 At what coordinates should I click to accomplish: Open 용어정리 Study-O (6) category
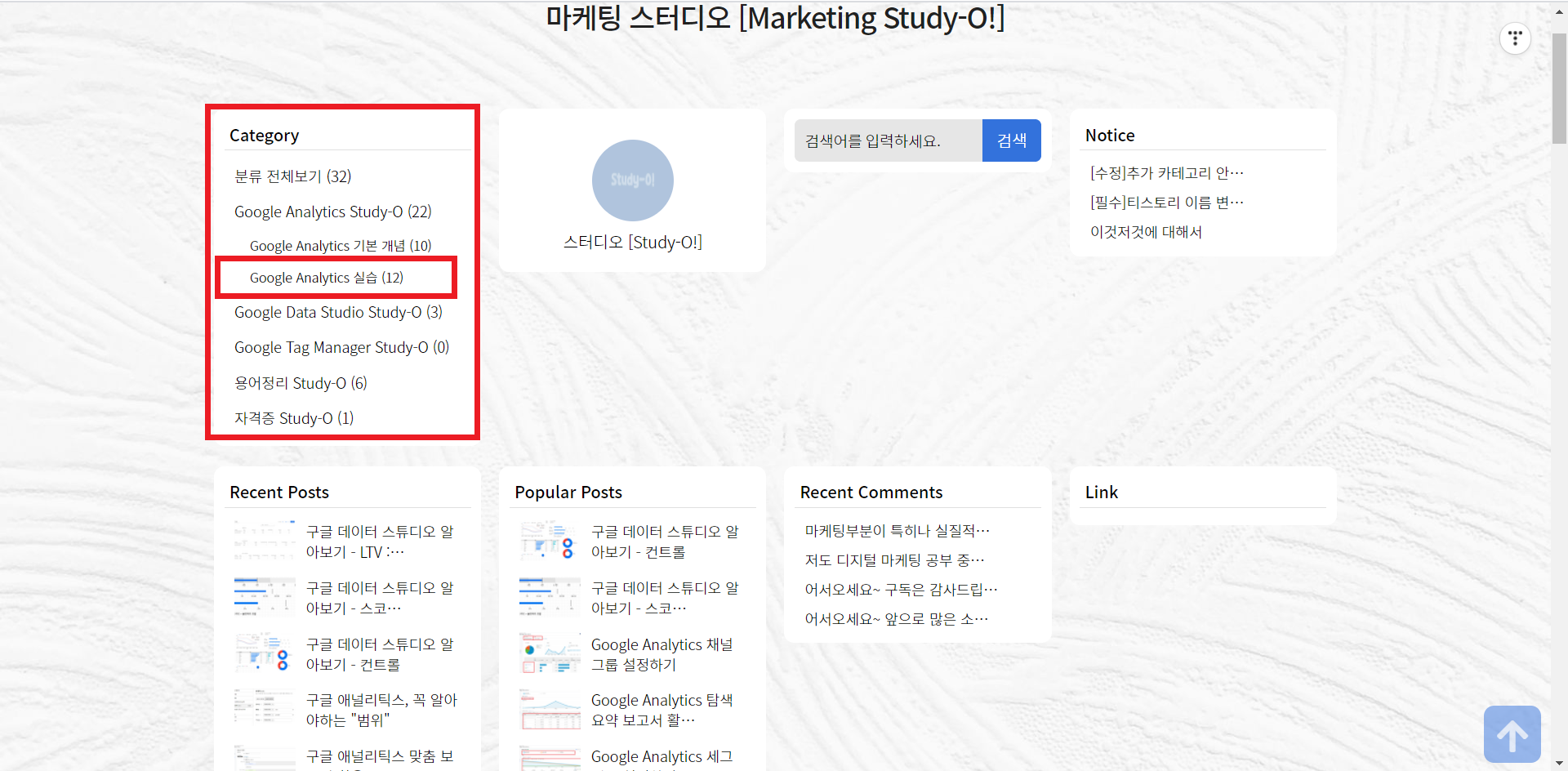pos(301,383)
